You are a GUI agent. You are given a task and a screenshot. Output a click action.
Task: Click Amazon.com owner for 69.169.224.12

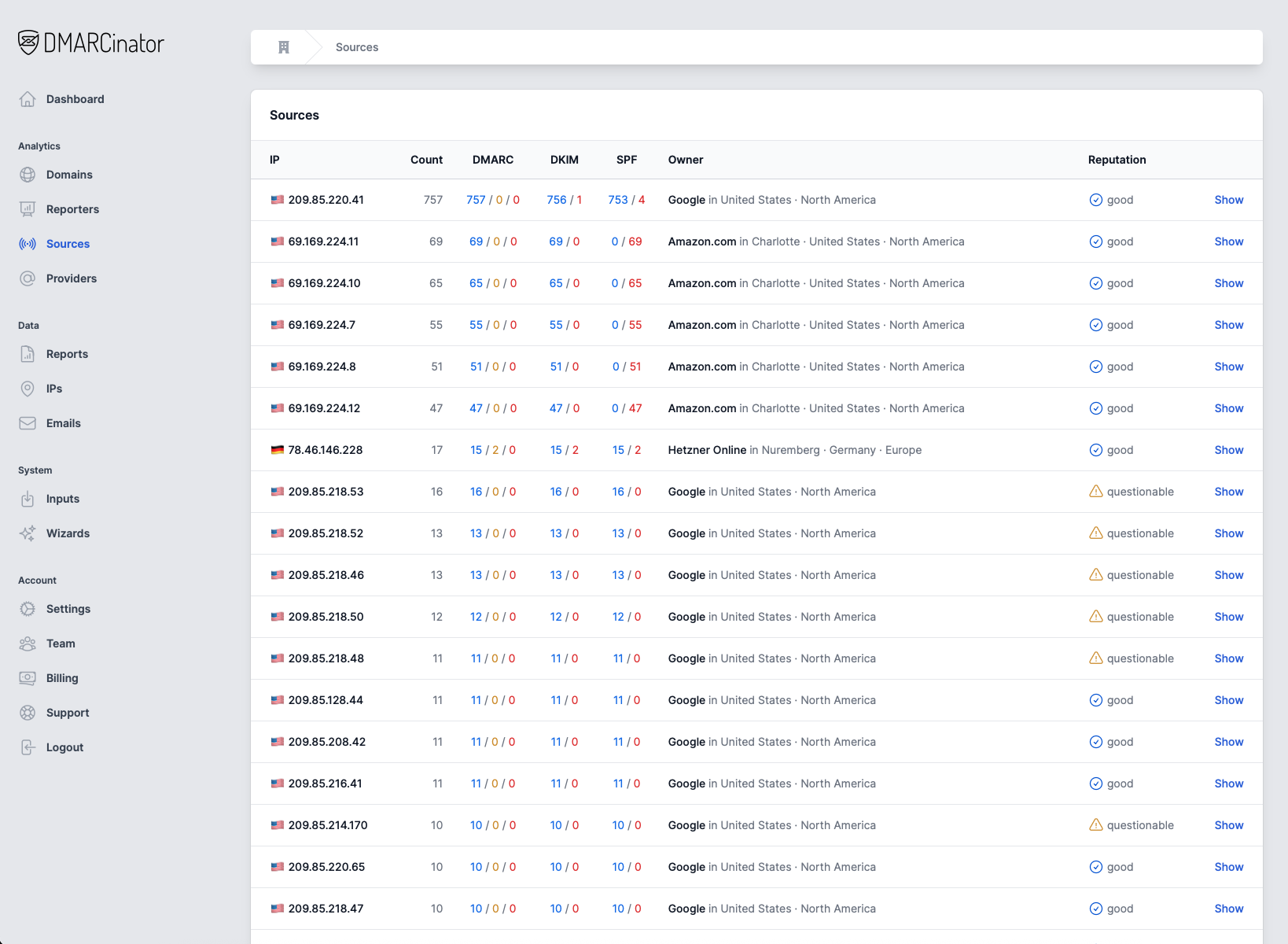[702, 408]
